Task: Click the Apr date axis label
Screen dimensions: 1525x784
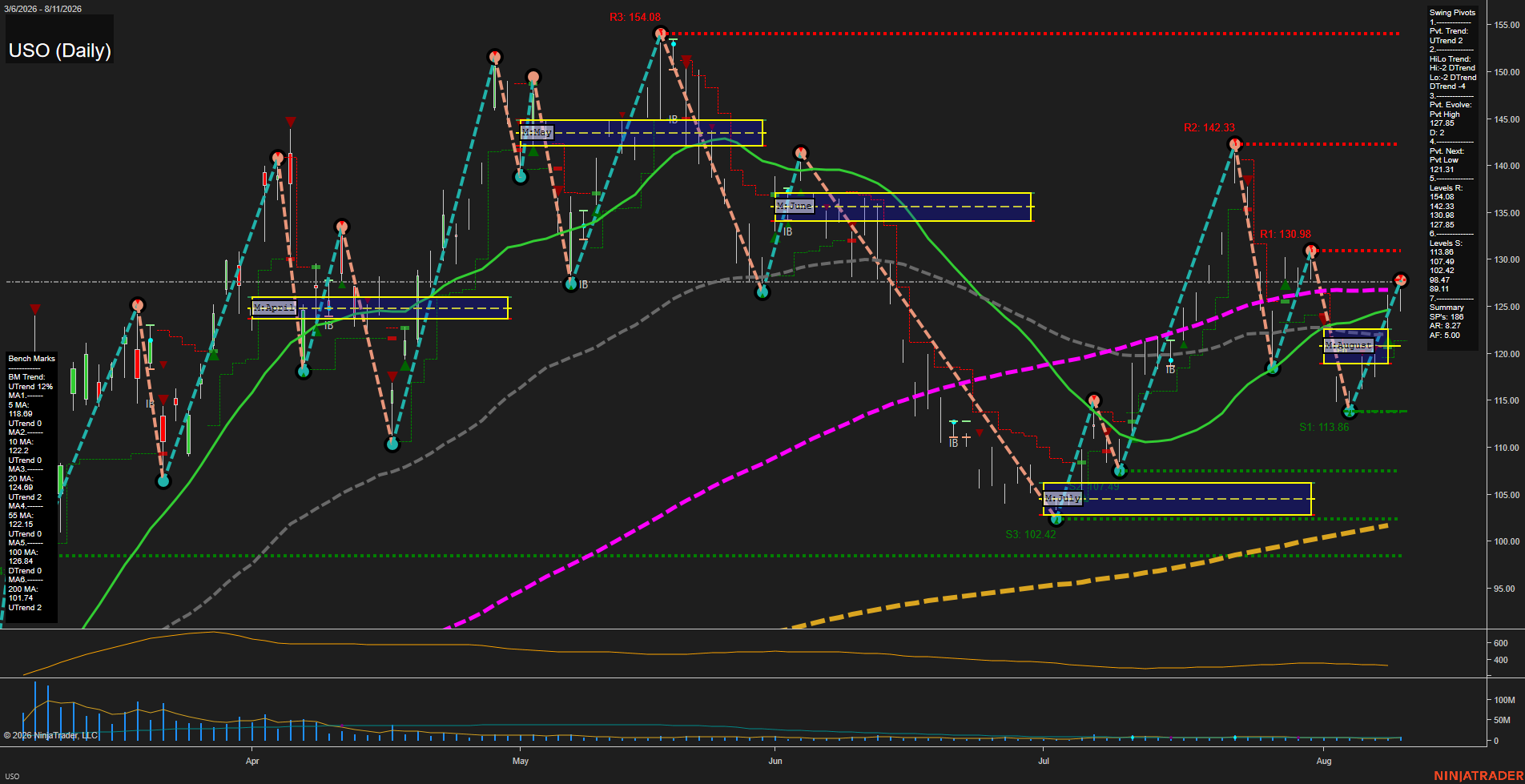Action: coord(252,761)
